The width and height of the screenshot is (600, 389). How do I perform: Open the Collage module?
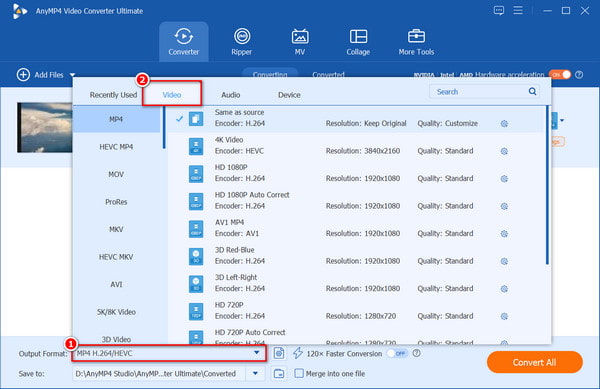pyautogui.click(x=358, y=42)
